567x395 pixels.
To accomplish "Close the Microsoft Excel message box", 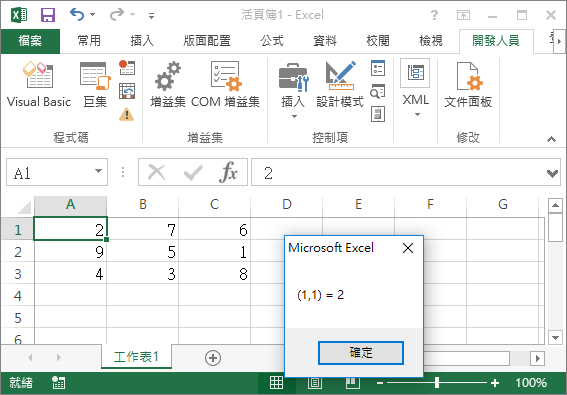I will (408, 248).
